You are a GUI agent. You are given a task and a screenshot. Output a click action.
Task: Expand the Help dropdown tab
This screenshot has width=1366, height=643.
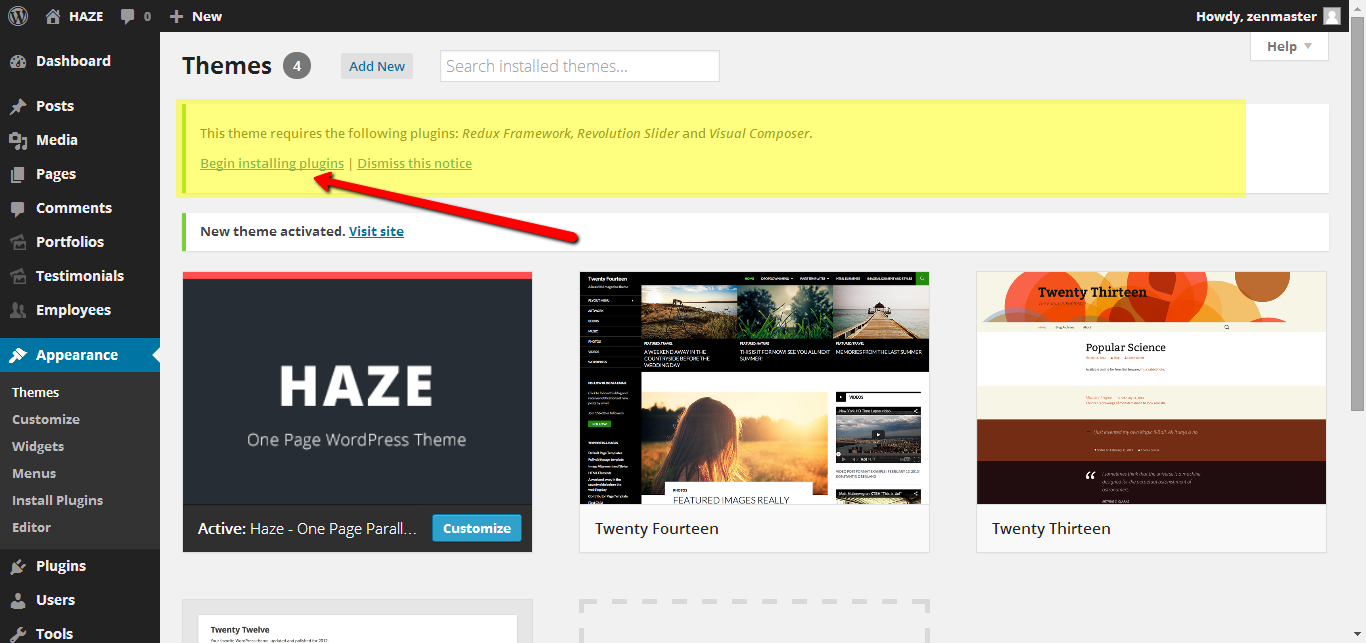[x=1288, y=46]
